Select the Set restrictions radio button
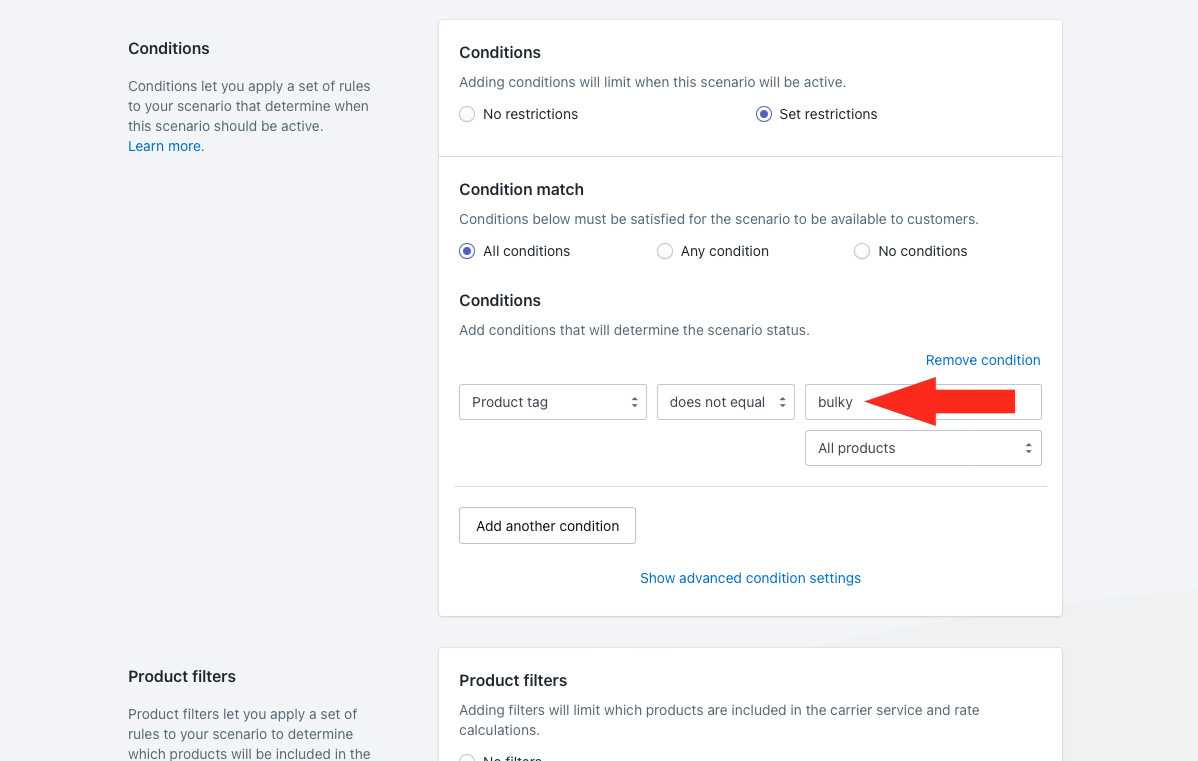 pyautogui.click(x=764, y=114)
